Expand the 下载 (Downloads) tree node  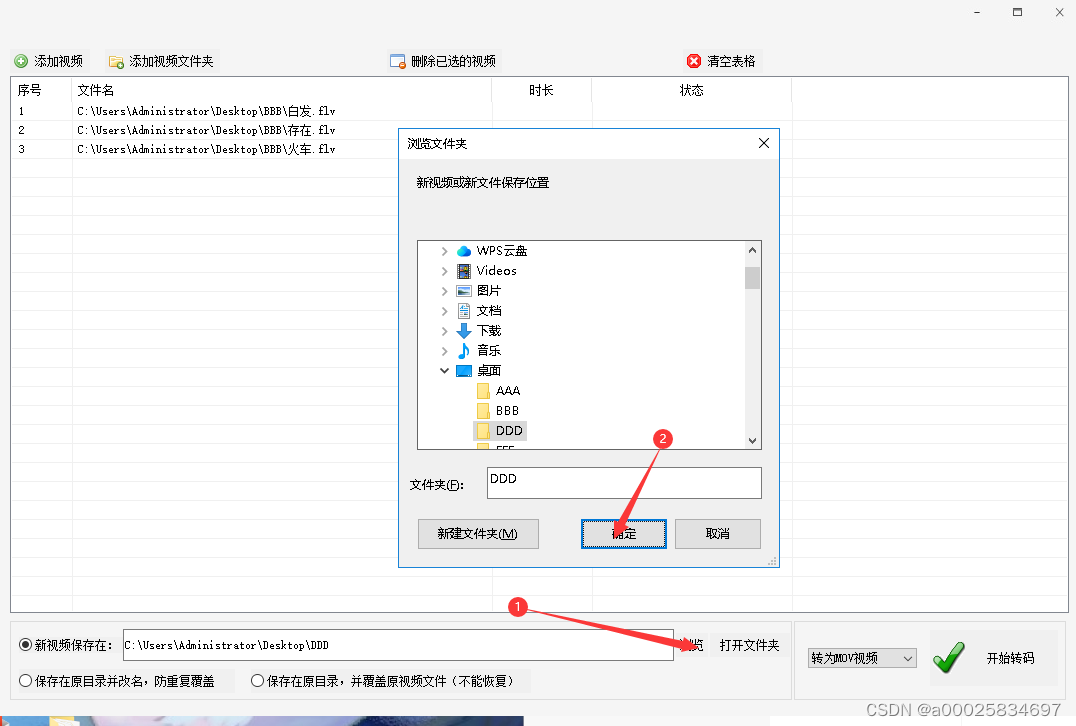coord(445,330)
